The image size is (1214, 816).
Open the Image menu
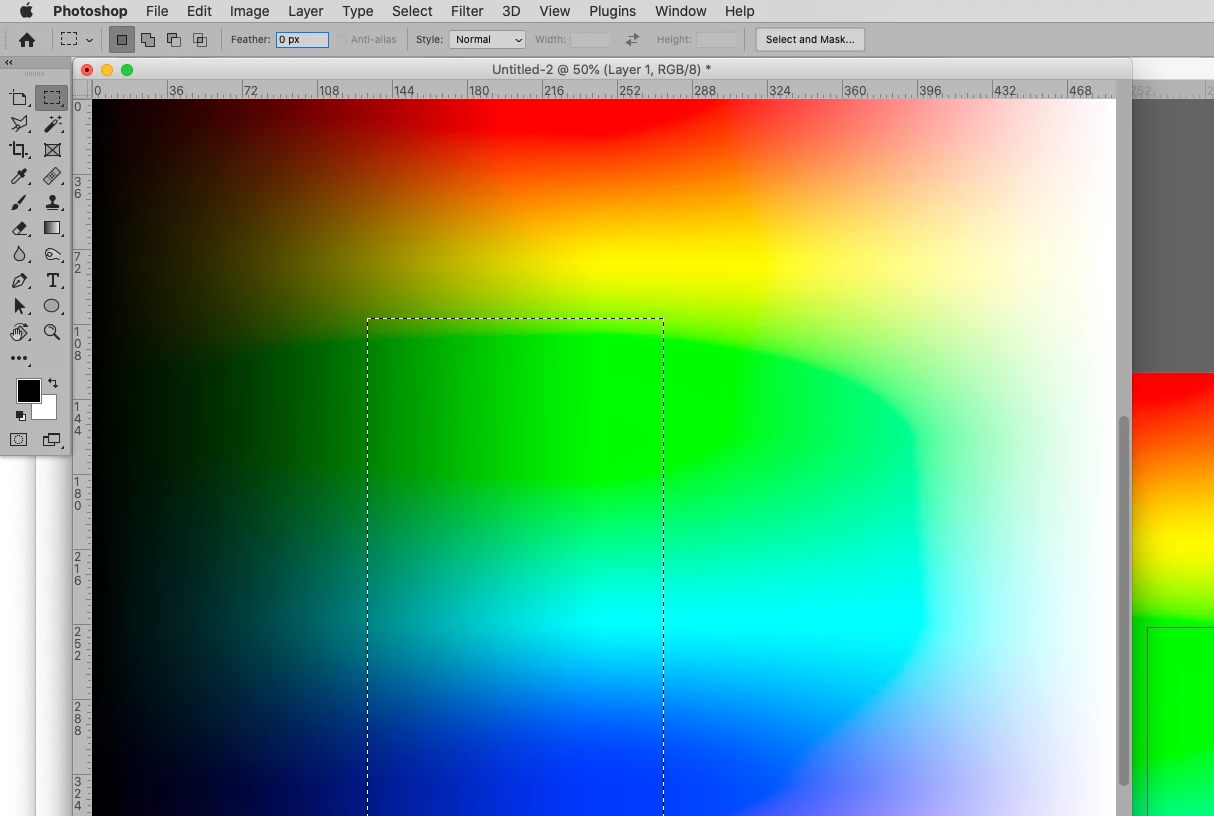[x=249, y=11]
